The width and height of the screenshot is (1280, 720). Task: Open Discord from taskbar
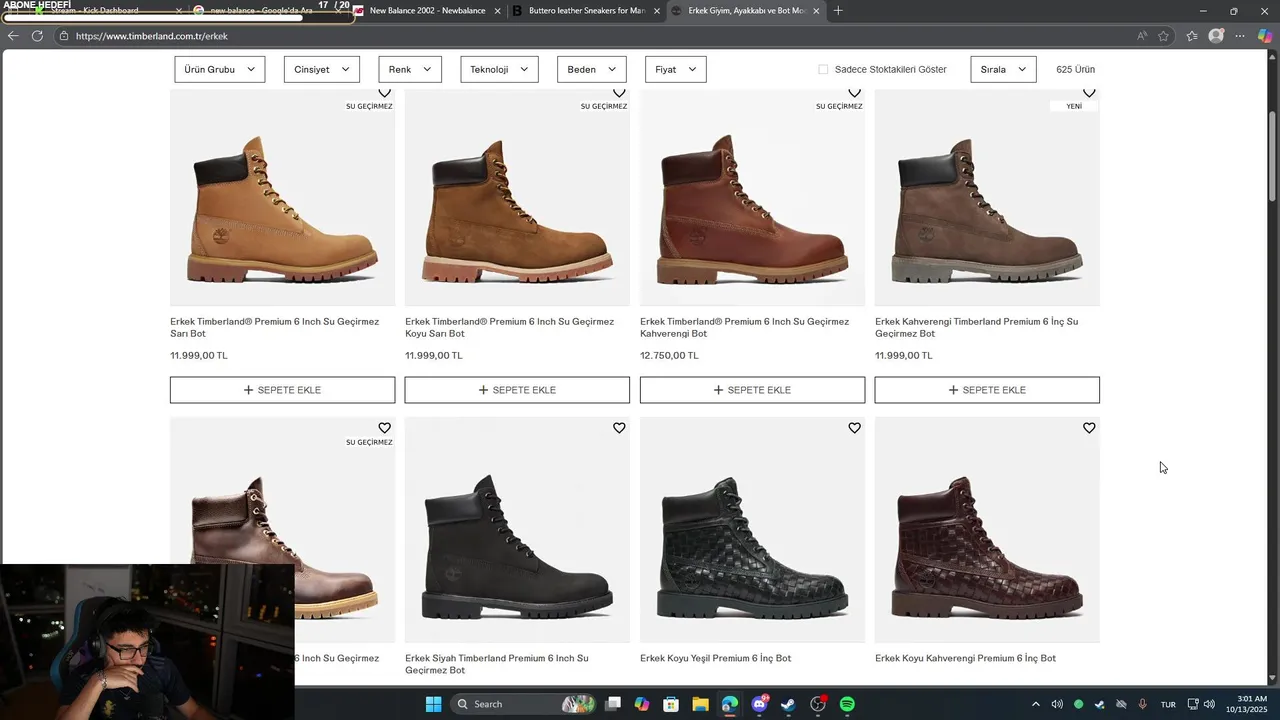point(759,704)
